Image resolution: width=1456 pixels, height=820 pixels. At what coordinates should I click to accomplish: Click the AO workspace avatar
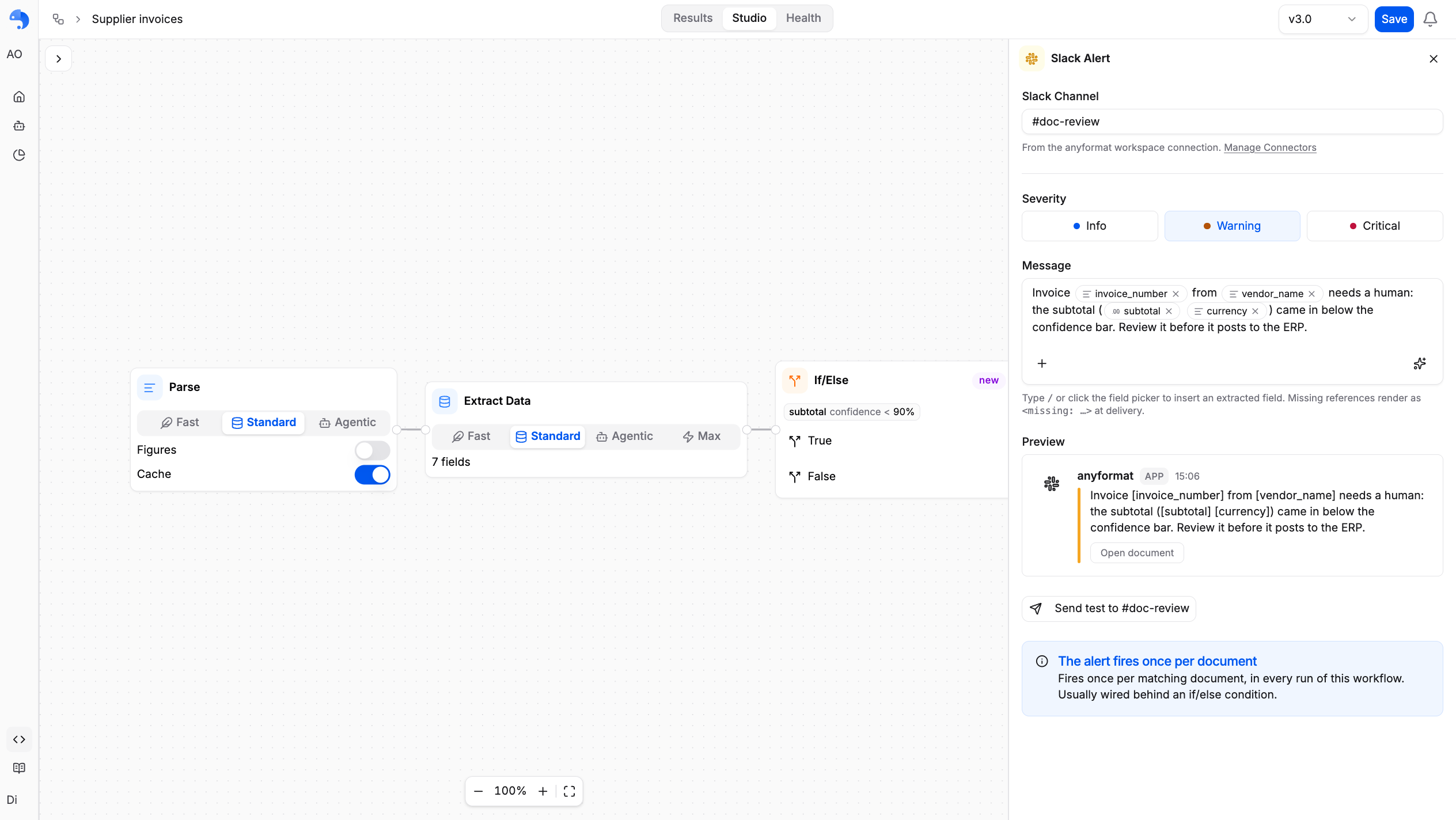(x=14, y=54)
